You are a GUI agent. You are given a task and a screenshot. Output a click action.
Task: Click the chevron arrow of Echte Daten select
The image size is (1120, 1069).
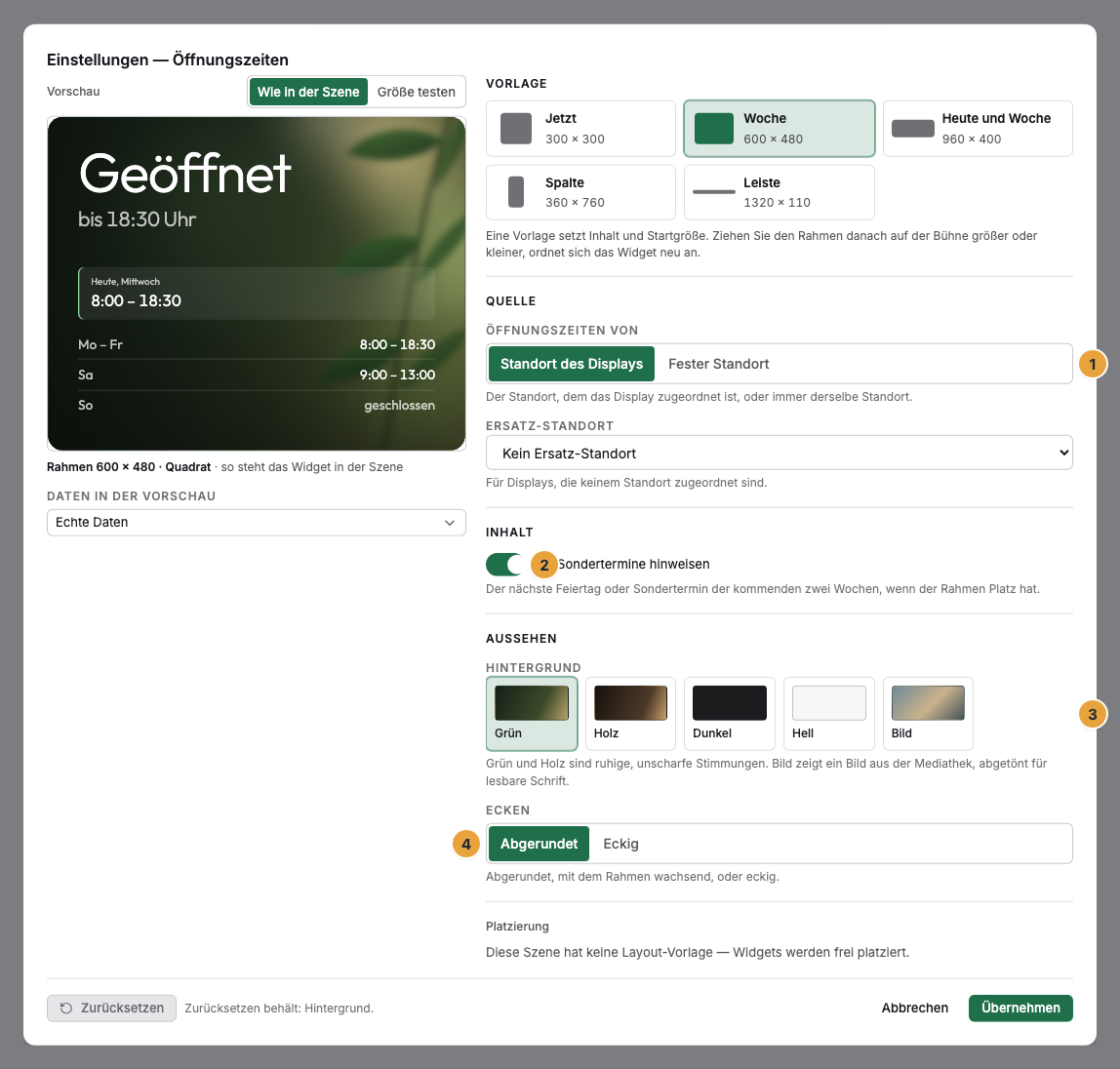pos(450,523)
